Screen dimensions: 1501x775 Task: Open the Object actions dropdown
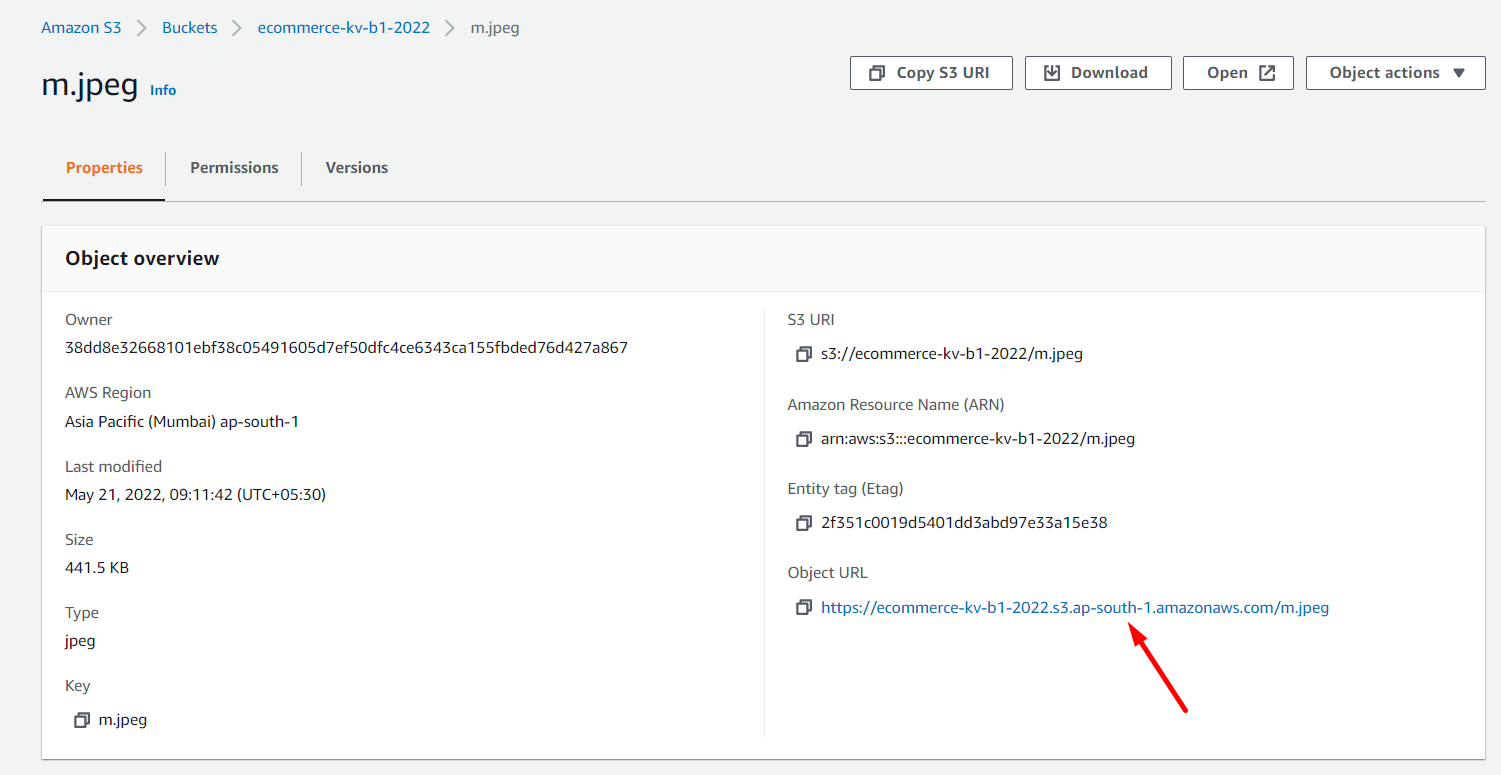coord(1395,72)
